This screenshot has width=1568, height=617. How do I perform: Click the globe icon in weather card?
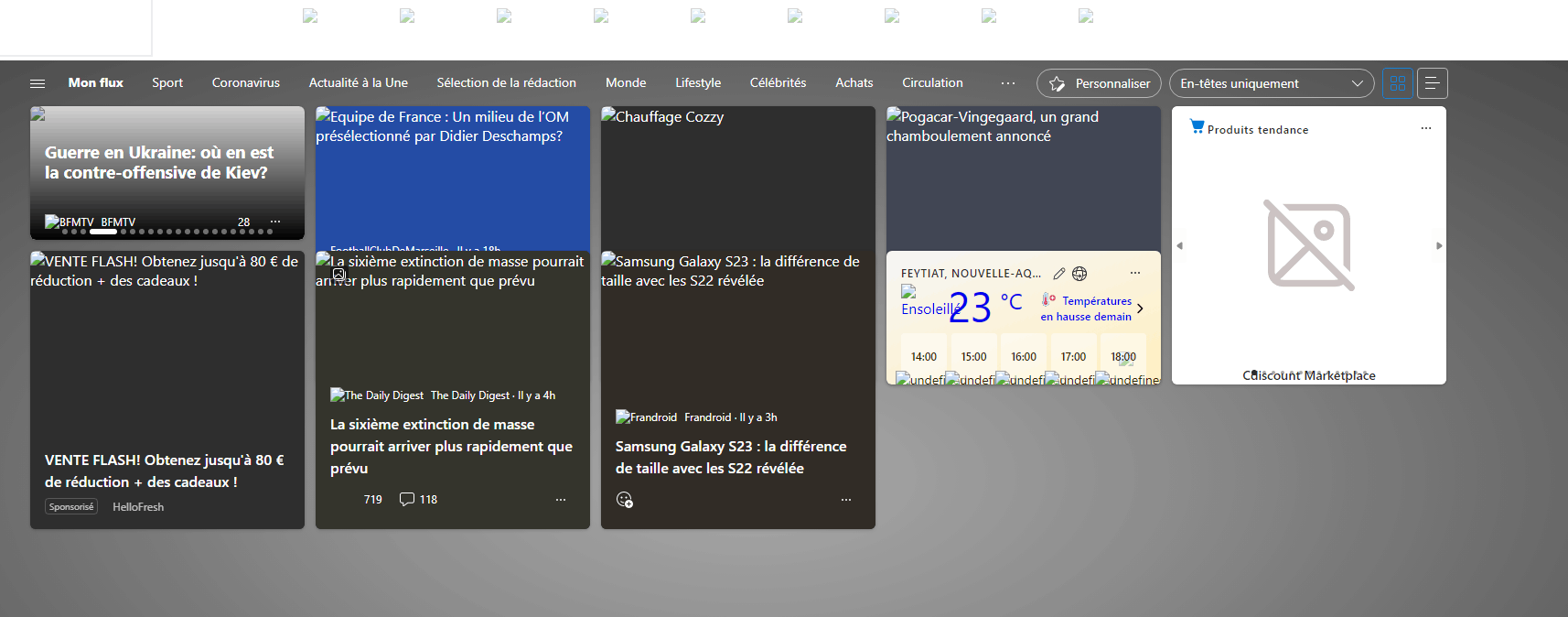tap(1079, 274)
